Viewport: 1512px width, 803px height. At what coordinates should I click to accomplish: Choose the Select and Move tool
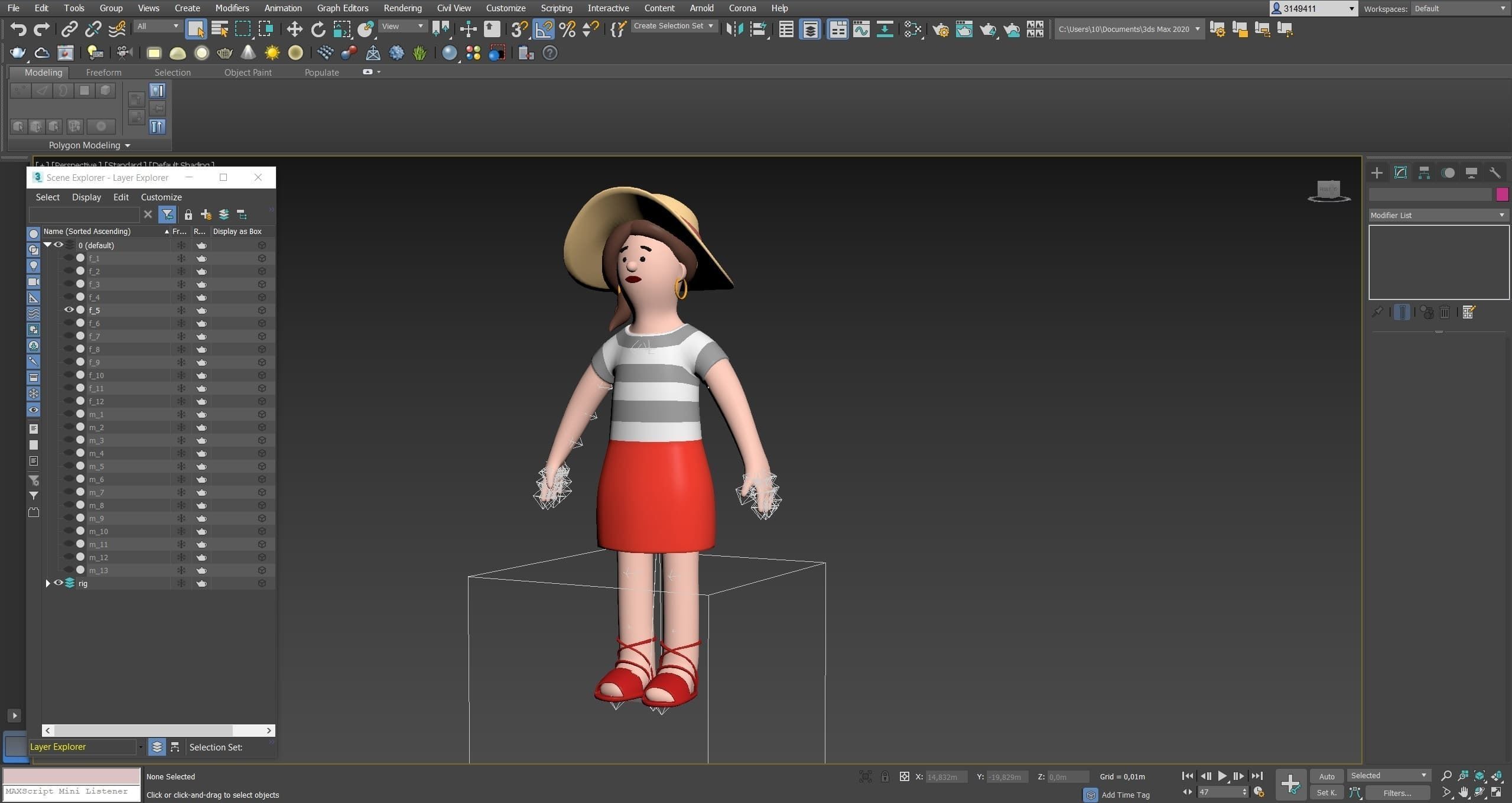294,29
